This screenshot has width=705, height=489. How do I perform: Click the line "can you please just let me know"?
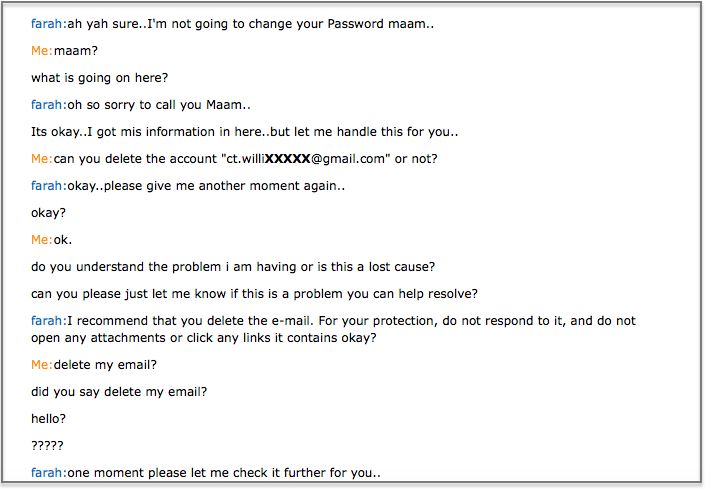254,293
